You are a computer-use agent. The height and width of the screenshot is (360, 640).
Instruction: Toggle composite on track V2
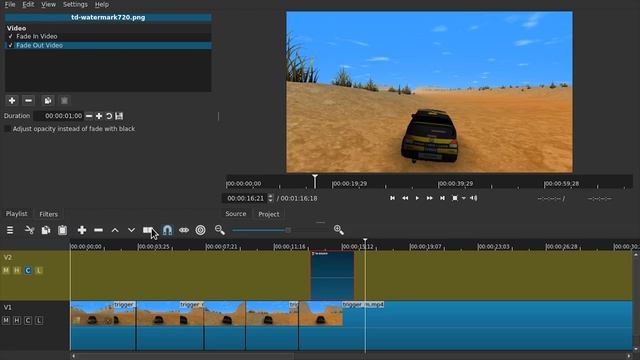point(28,270)
